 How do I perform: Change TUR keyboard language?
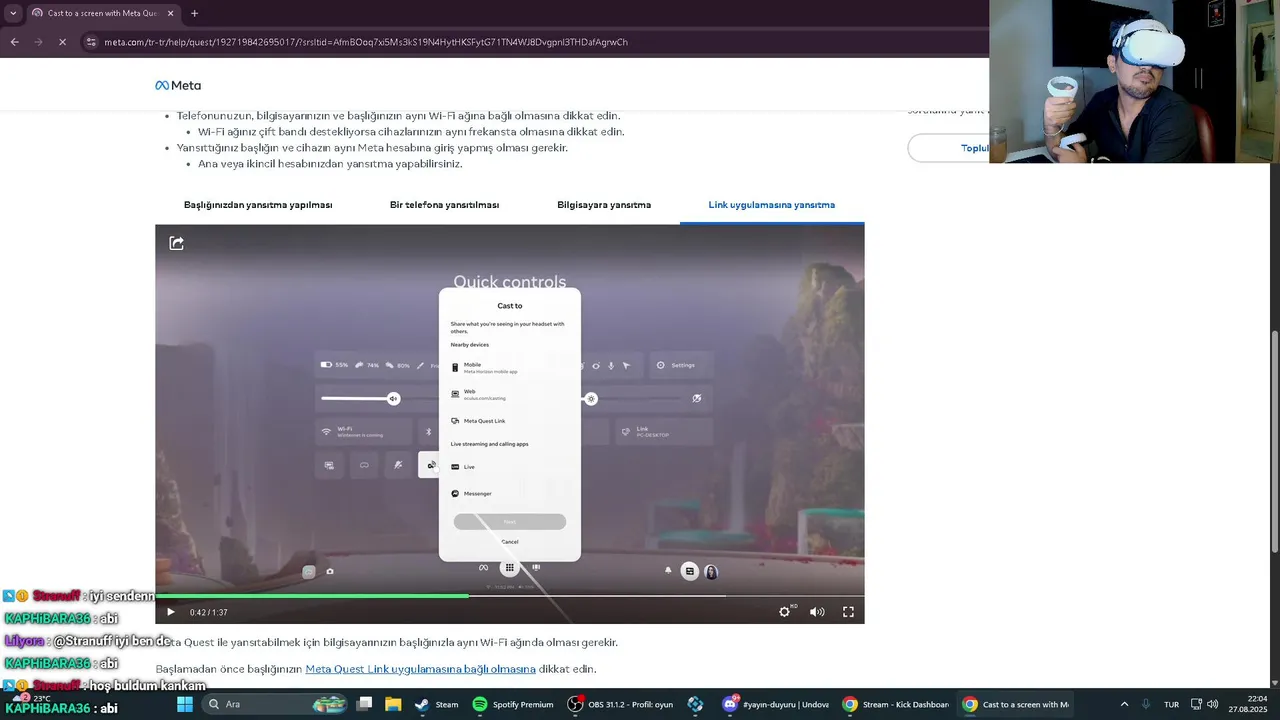click(x=1171, y=704)
